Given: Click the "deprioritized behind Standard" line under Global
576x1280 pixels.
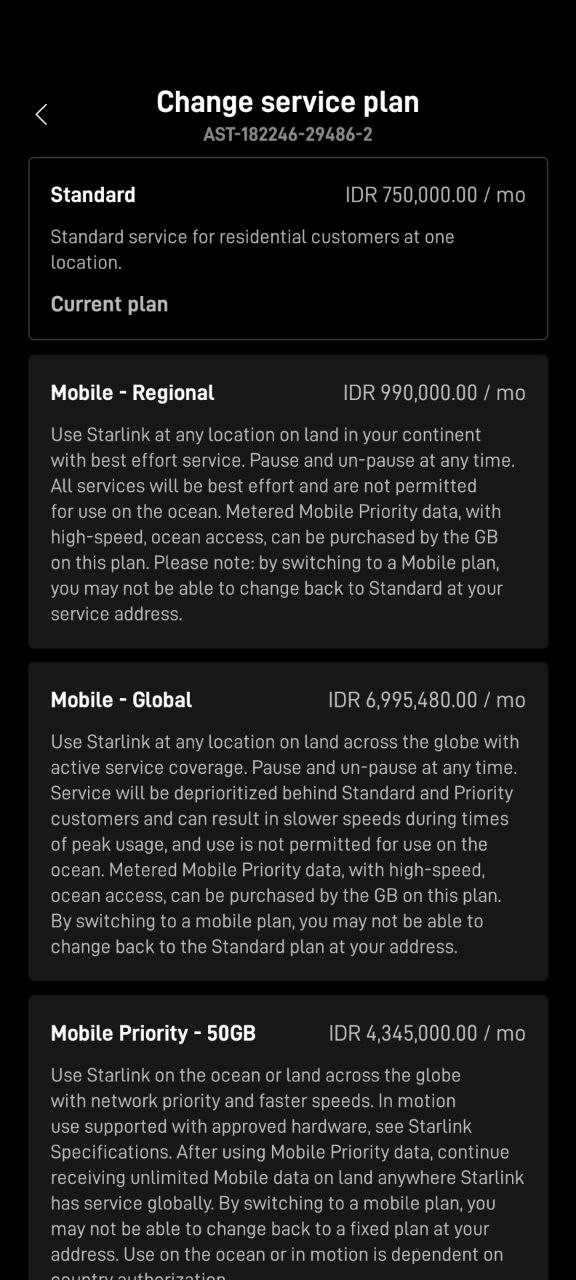Looking at the screenshot, I should (x=282, y=793).
